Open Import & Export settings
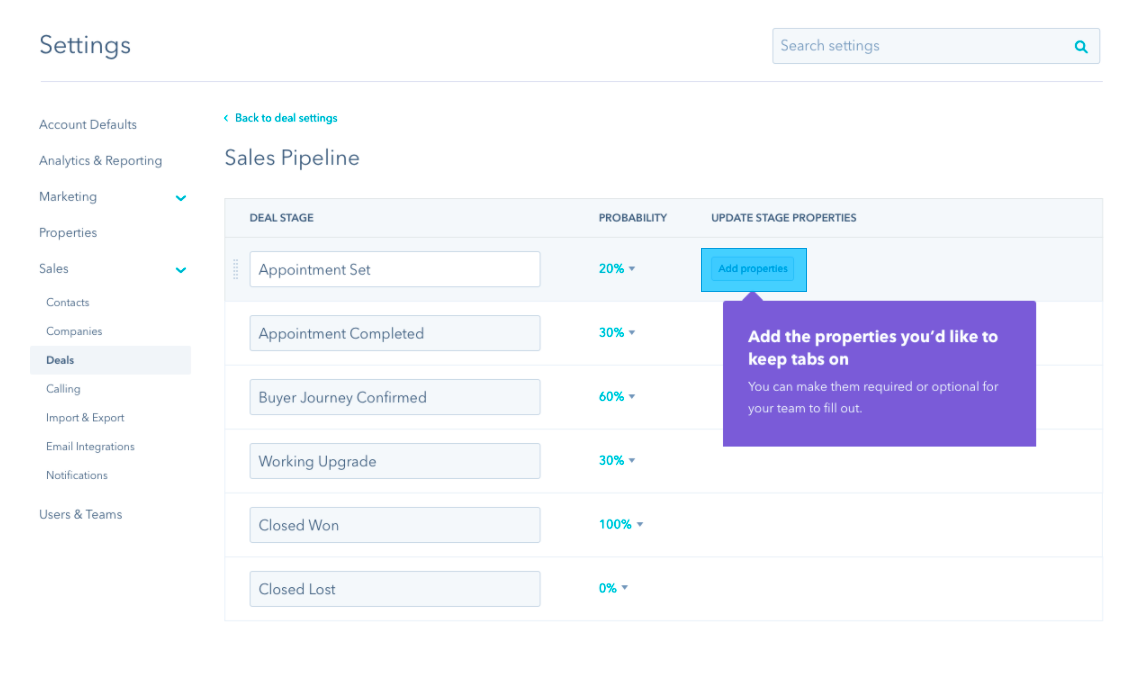The height and width of the screenshot is (677, 1148). tap(85, 418)
